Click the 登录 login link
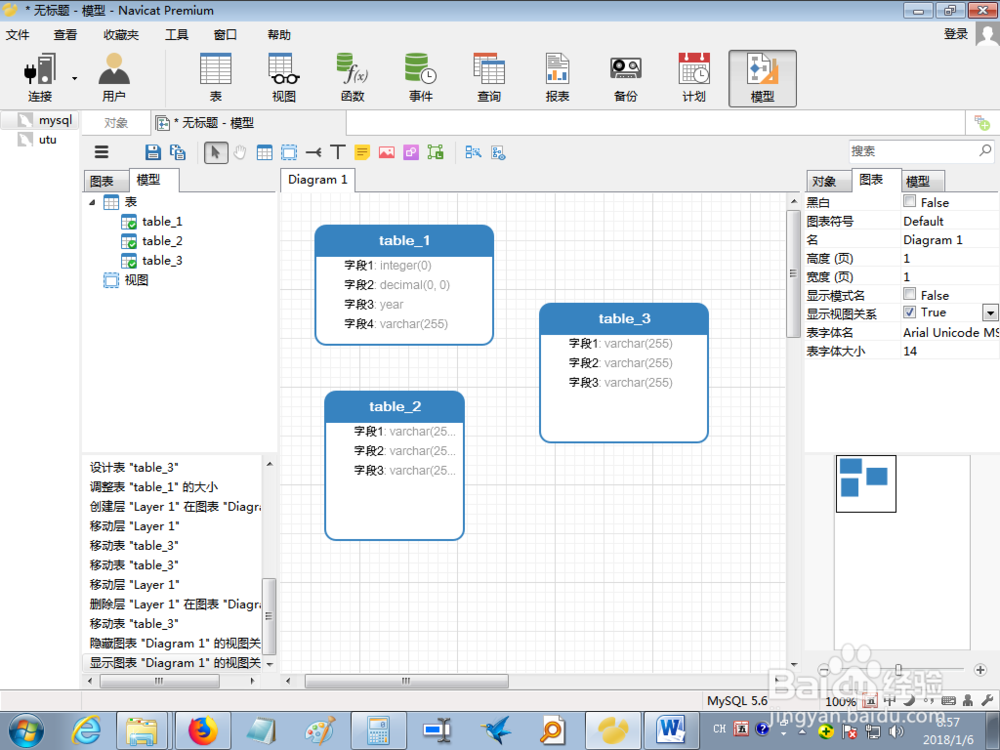This screenshot has width=1000, height=750. (x=955, y=34)
